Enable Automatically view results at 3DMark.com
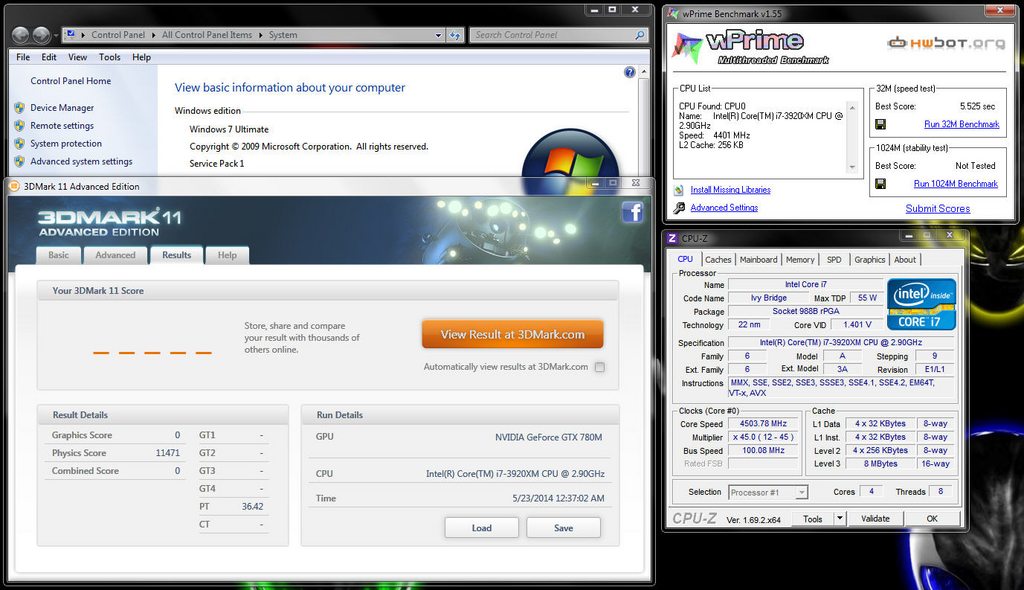The image size is (1024, 590). click(x=600, y=367)
